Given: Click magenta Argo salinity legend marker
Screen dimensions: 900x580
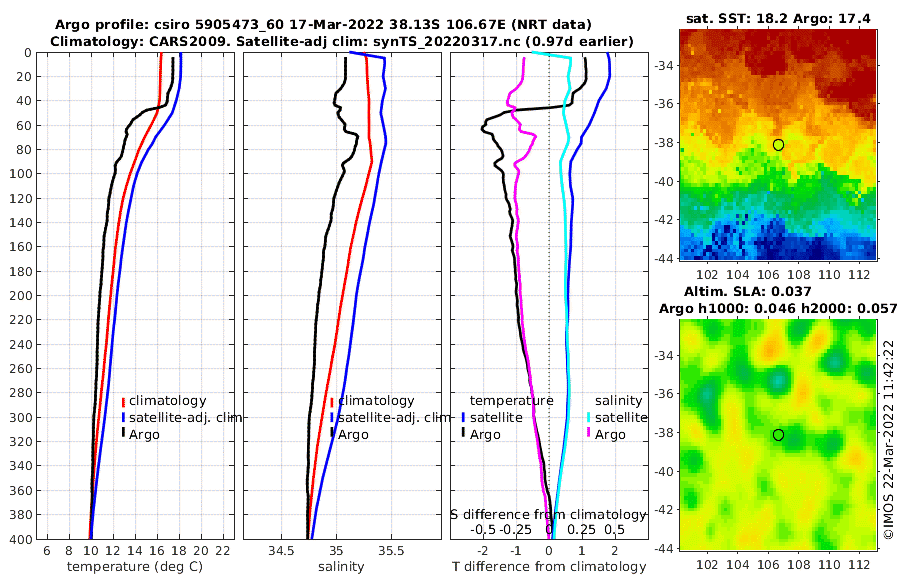Looking at the screenshot, I should click(588, 434).
